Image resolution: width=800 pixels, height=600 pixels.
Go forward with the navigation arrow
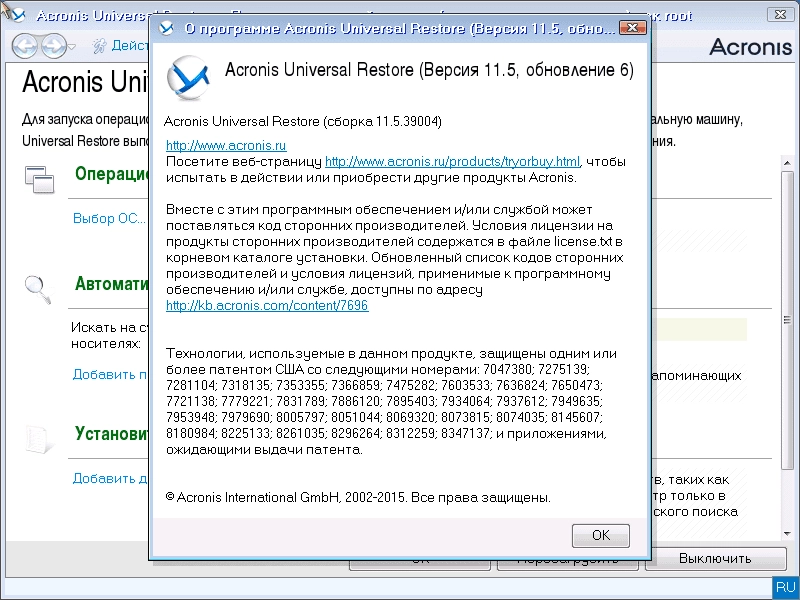point(54,46)
